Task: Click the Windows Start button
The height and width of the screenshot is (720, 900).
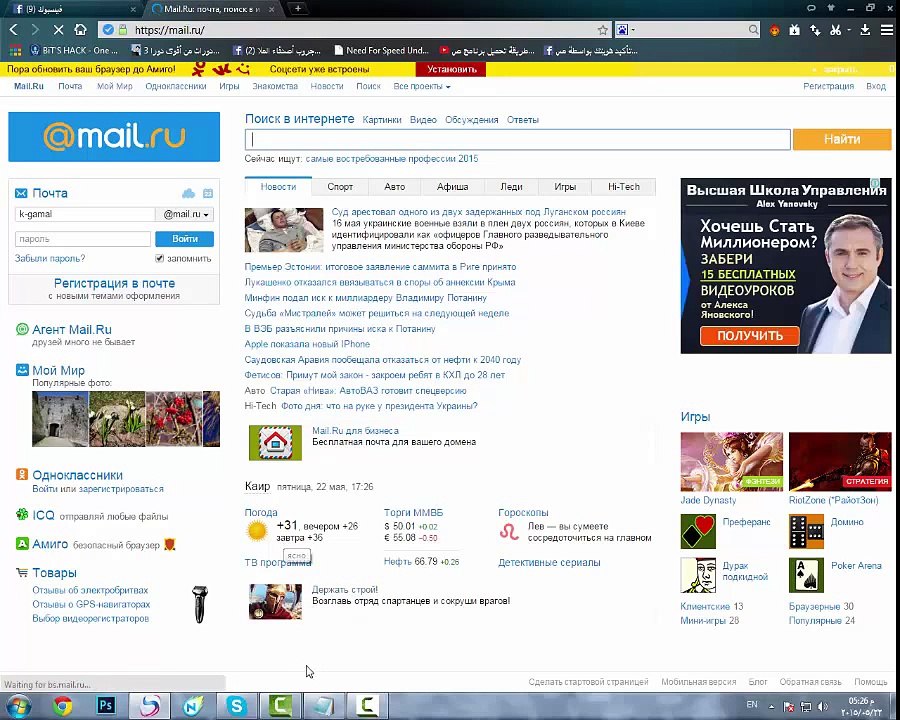Action: (18, 706)
